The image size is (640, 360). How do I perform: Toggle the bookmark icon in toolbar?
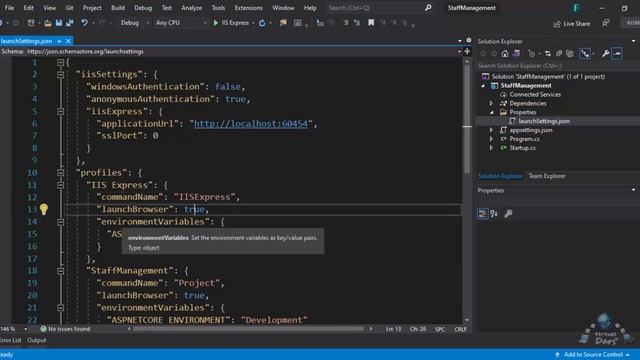pos(371,23)
